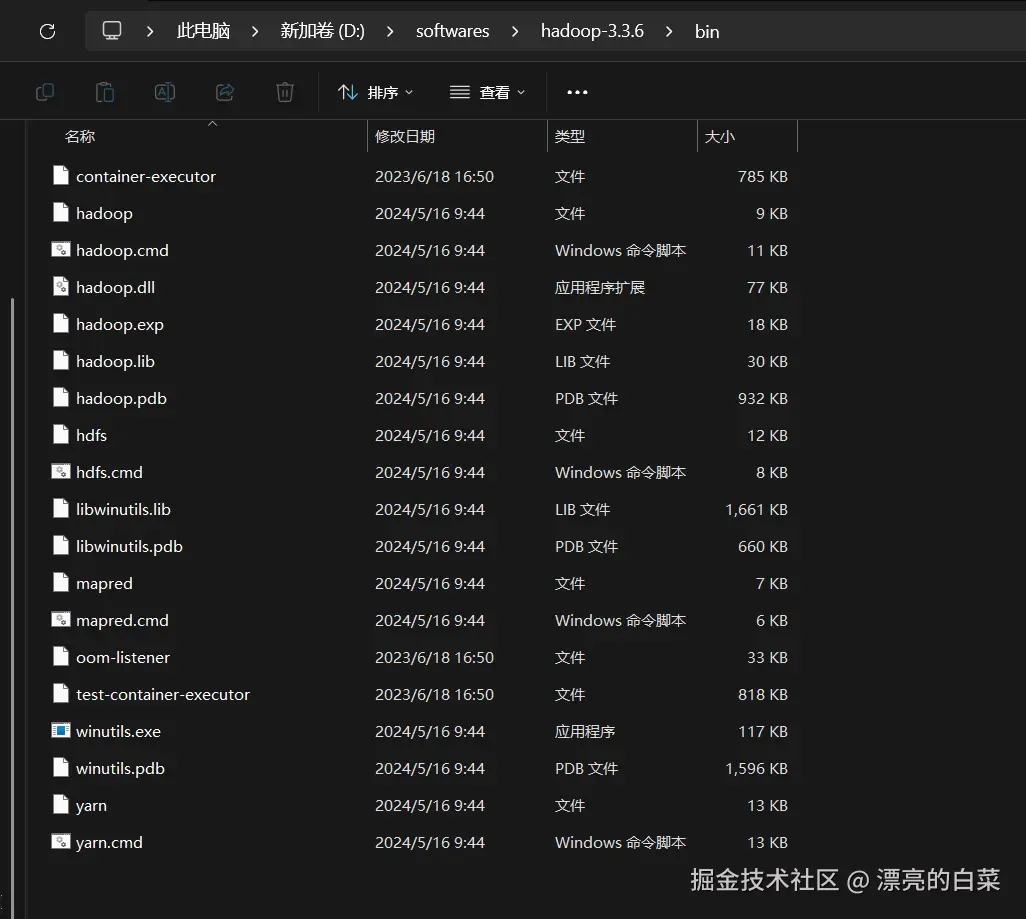Select the libwinutils.pdb file name

click(129, 547)
